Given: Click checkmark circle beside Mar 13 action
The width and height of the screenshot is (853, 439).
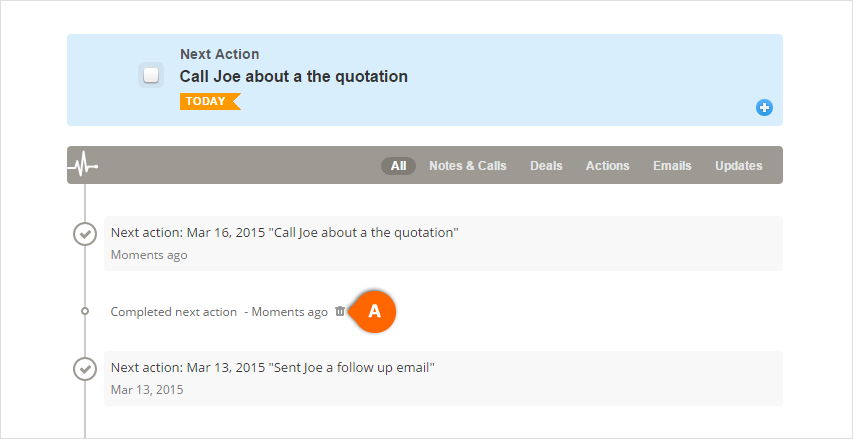Looking at the screenshot, I should coord(85,369).
